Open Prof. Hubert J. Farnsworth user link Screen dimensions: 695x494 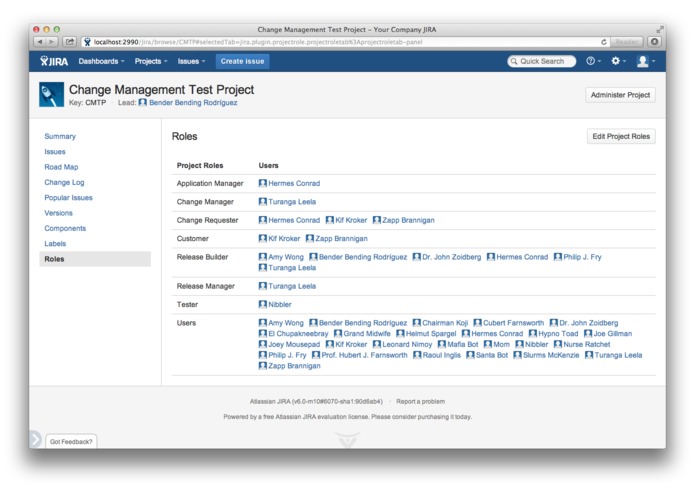click(364, 355)
